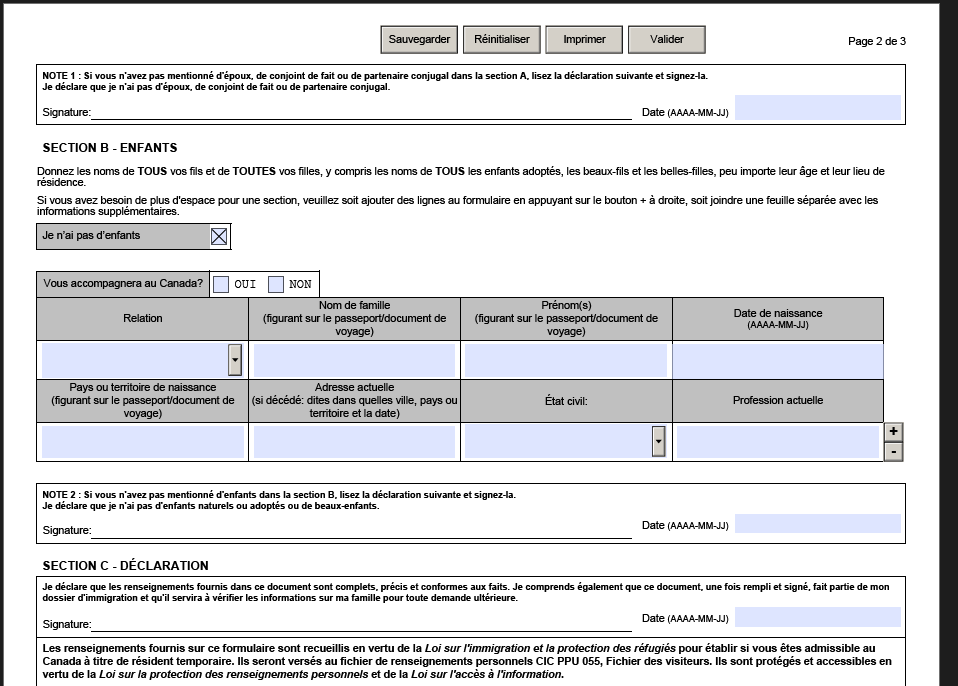This screenshot has width=958, height=686.
Task: Click the Nom de famille input field
Action: click(x=354, y=360)
